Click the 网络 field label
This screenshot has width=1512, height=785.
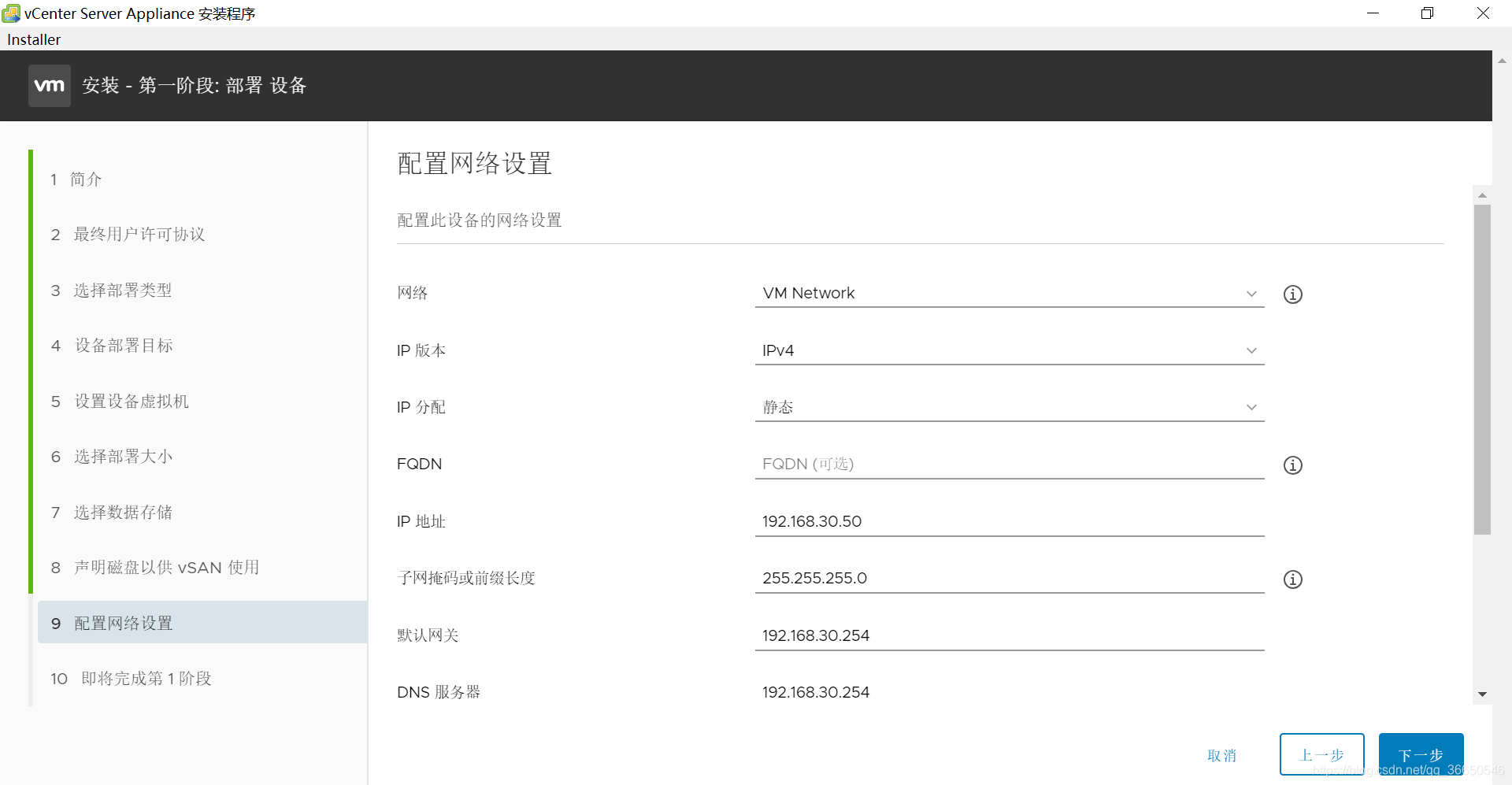[x=413, y=293]
